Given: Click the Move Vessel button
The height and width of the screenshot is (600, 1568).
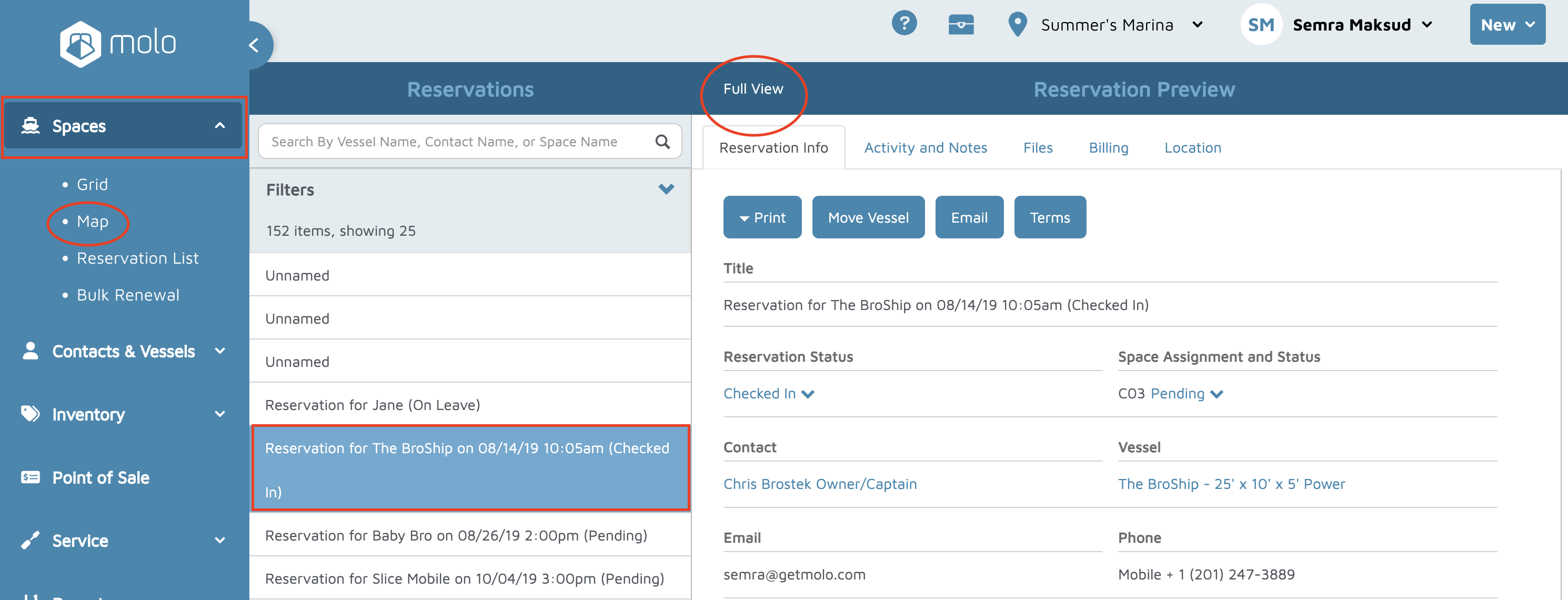Looking at the screenshot, I should pyautogui.click(x=868, y=217).
